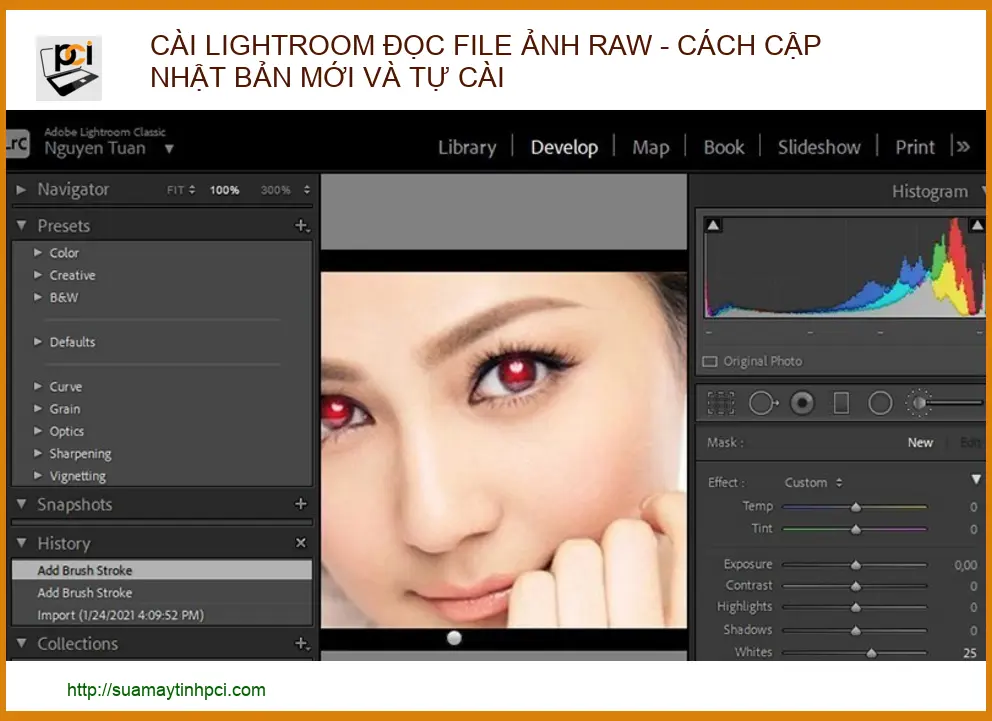Expand the Grain preset group

(38, 409)
